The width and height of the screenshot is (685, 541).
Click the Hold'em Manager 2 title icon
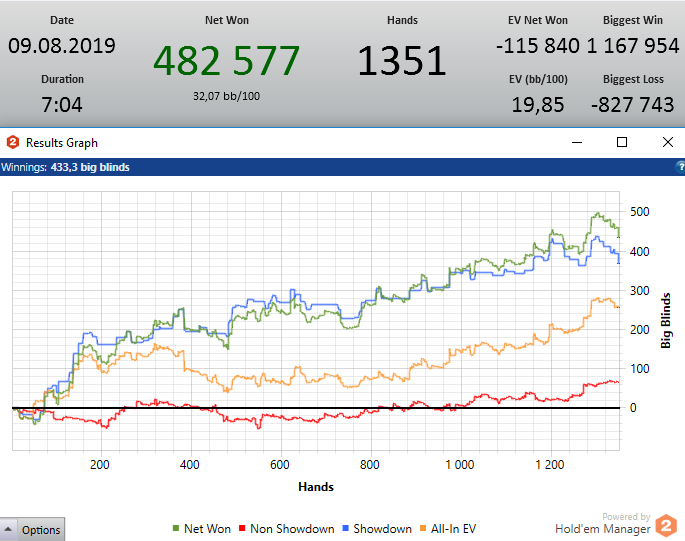coord(13,142)
